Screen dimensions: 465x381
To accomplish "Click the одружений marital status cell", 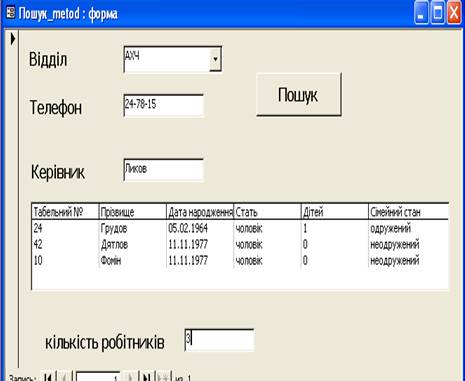I will 390,229.
